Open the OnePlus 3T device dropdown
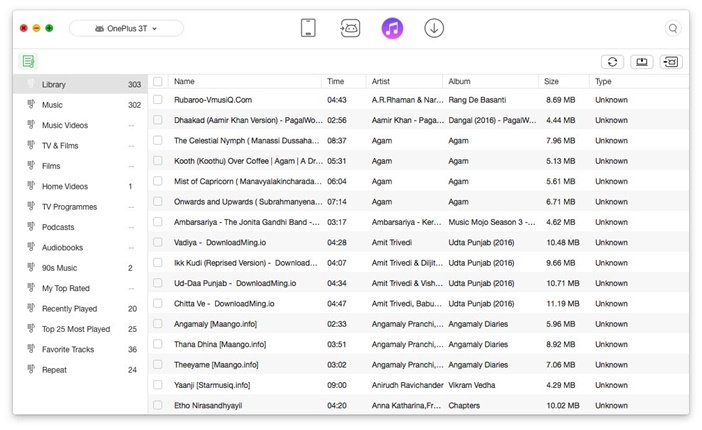Image resolution: width=702 pixels, height=430 pixels. point(126,28)
